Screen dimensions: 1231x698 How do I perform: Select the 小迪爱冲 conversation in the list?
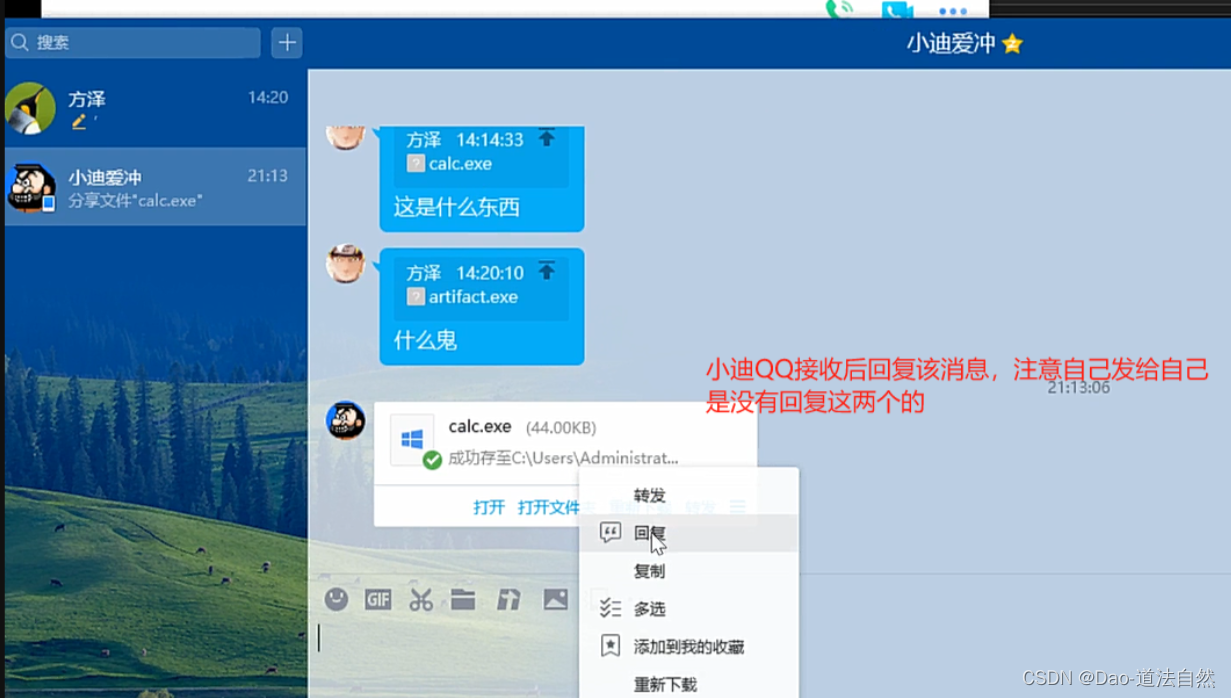pos(155,187)
